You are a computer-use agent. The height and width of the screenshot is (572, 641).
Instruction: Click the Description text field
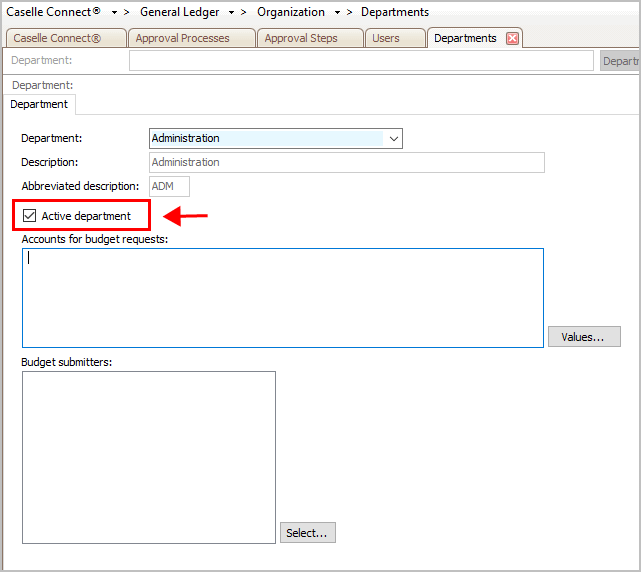pyautogui.click(x=346, y=162)
